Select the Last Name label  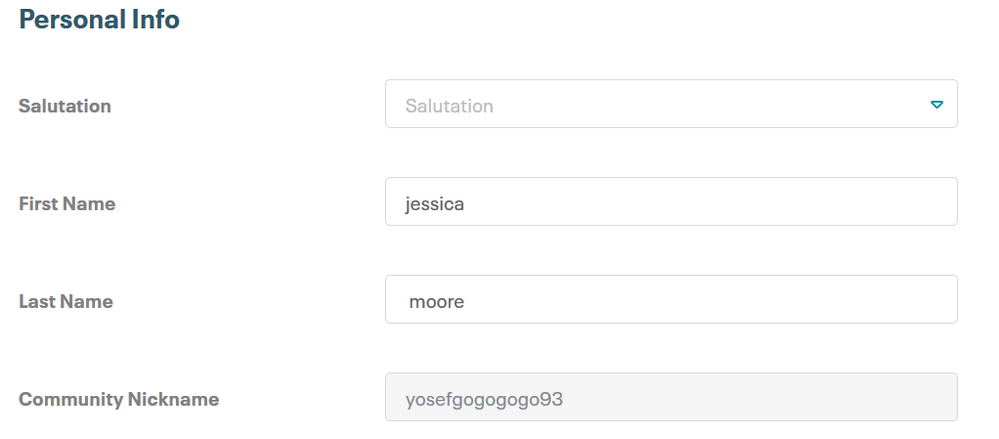tap(66, 301)
